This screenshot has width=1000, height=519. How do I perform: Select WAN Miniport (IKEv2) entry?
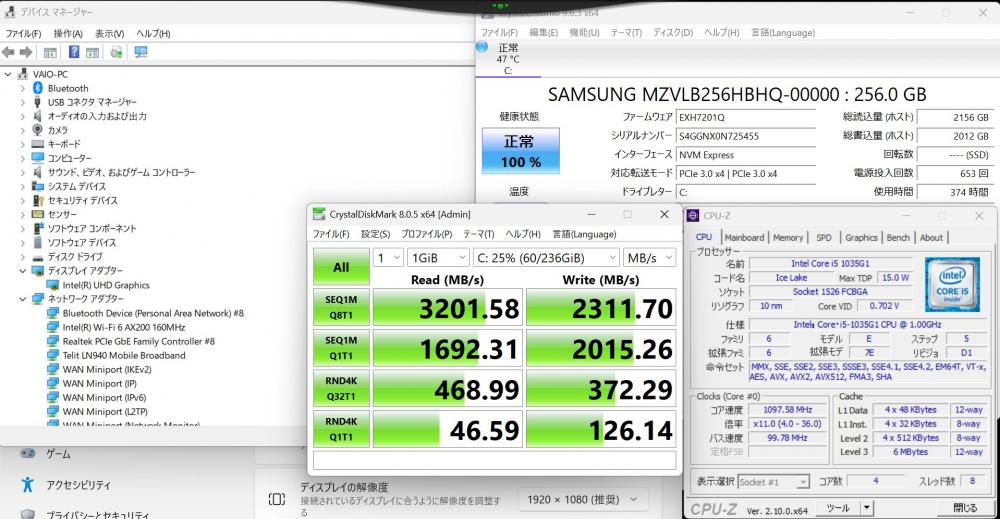[107, 369]
